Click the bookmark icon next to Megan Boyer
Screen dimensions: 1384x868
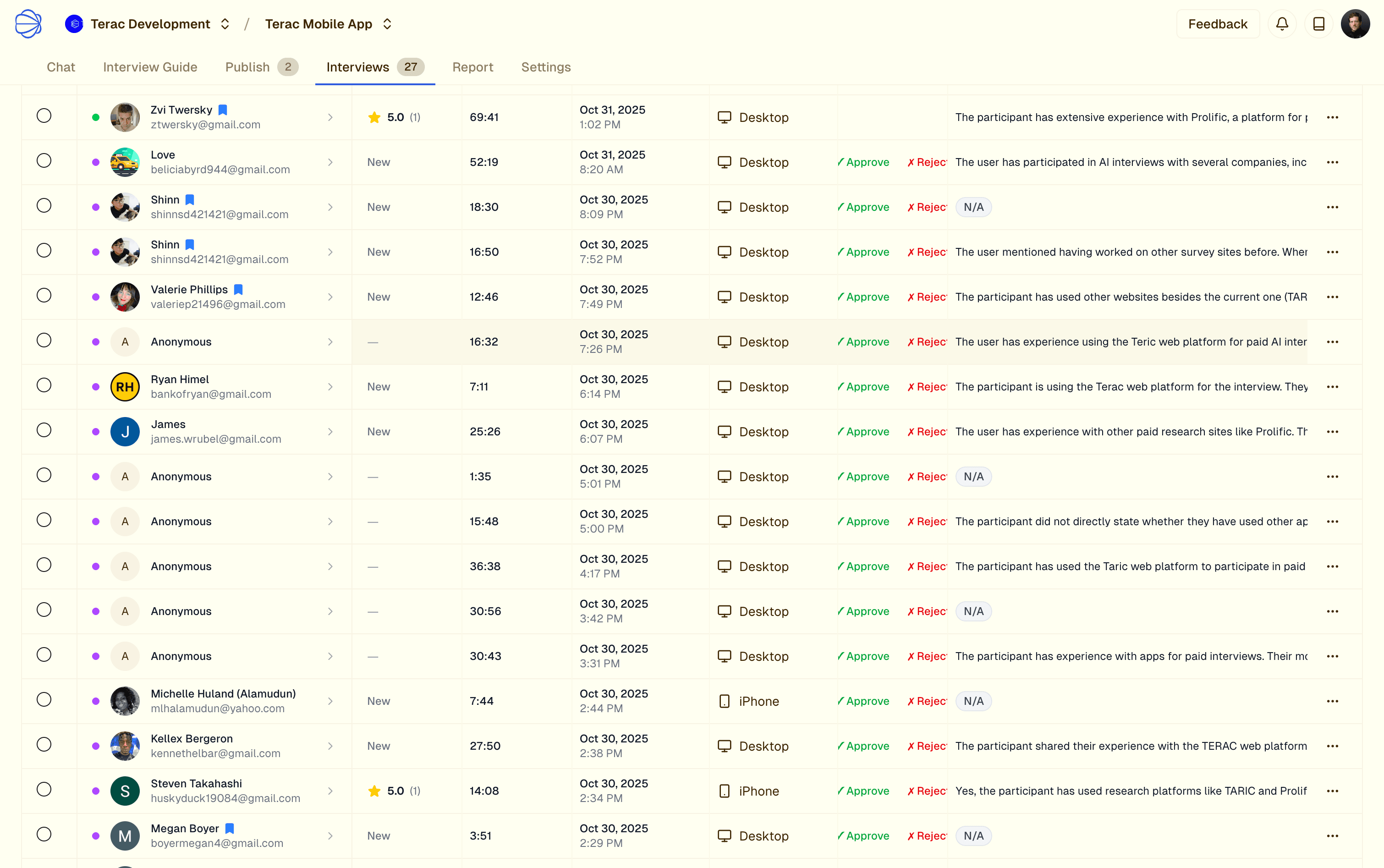click(x=230, y=829)
